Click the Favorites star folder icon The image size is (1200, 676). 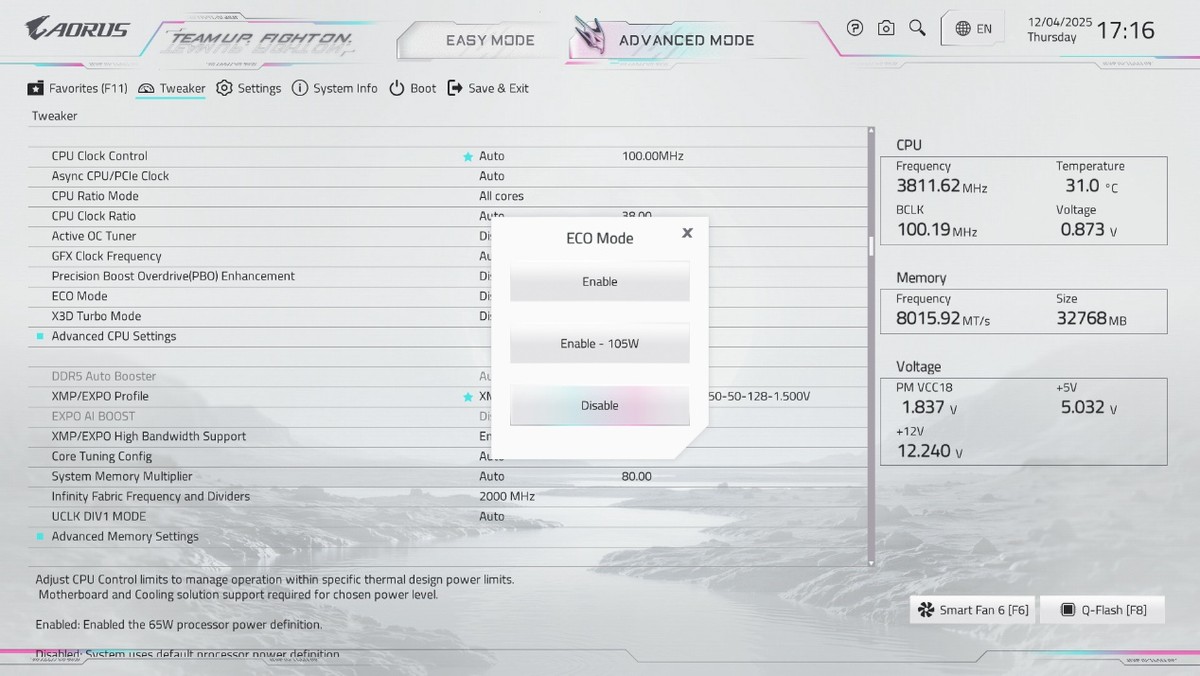click(35, 88)
